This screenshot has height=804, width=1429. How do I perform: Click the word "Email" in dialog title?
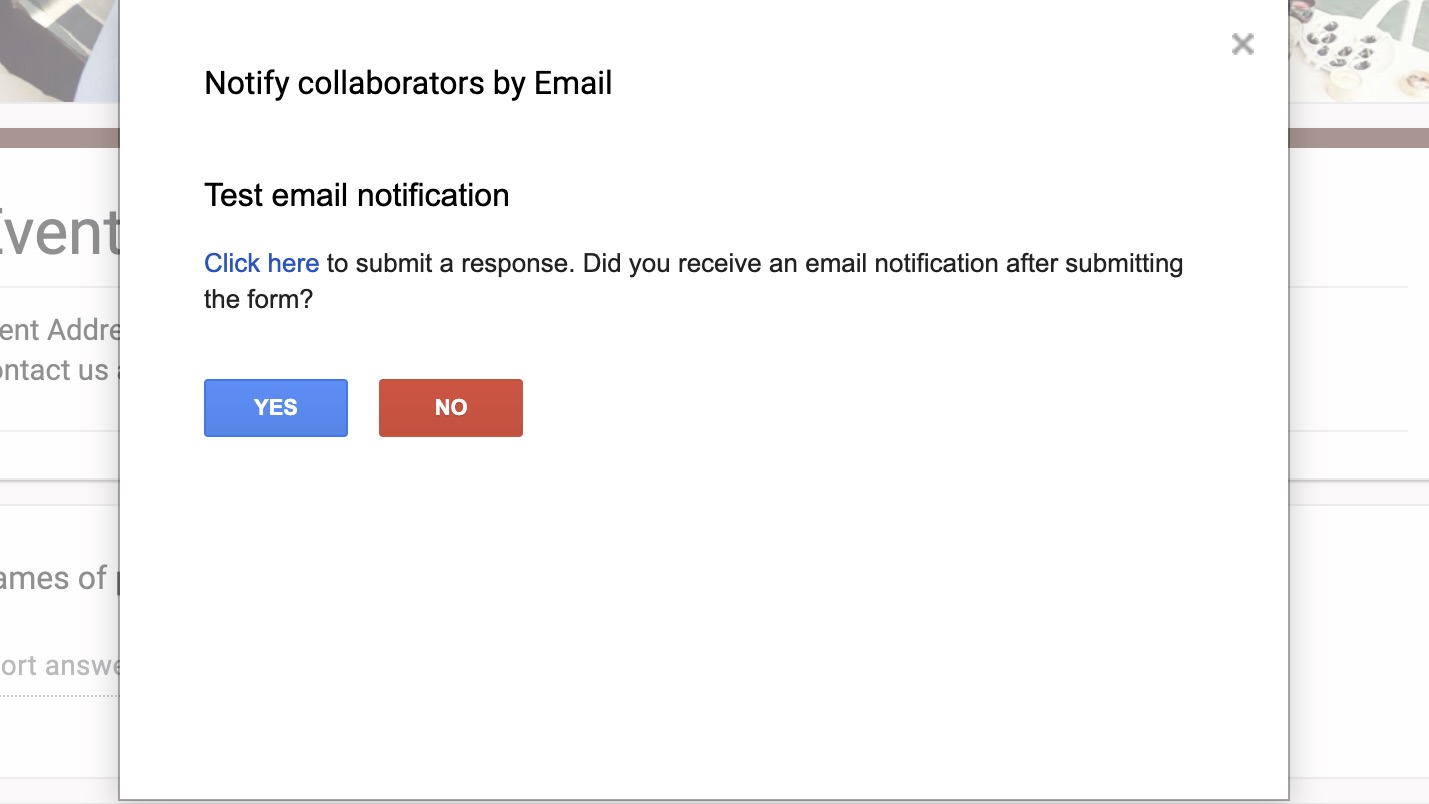pos(572,83)
